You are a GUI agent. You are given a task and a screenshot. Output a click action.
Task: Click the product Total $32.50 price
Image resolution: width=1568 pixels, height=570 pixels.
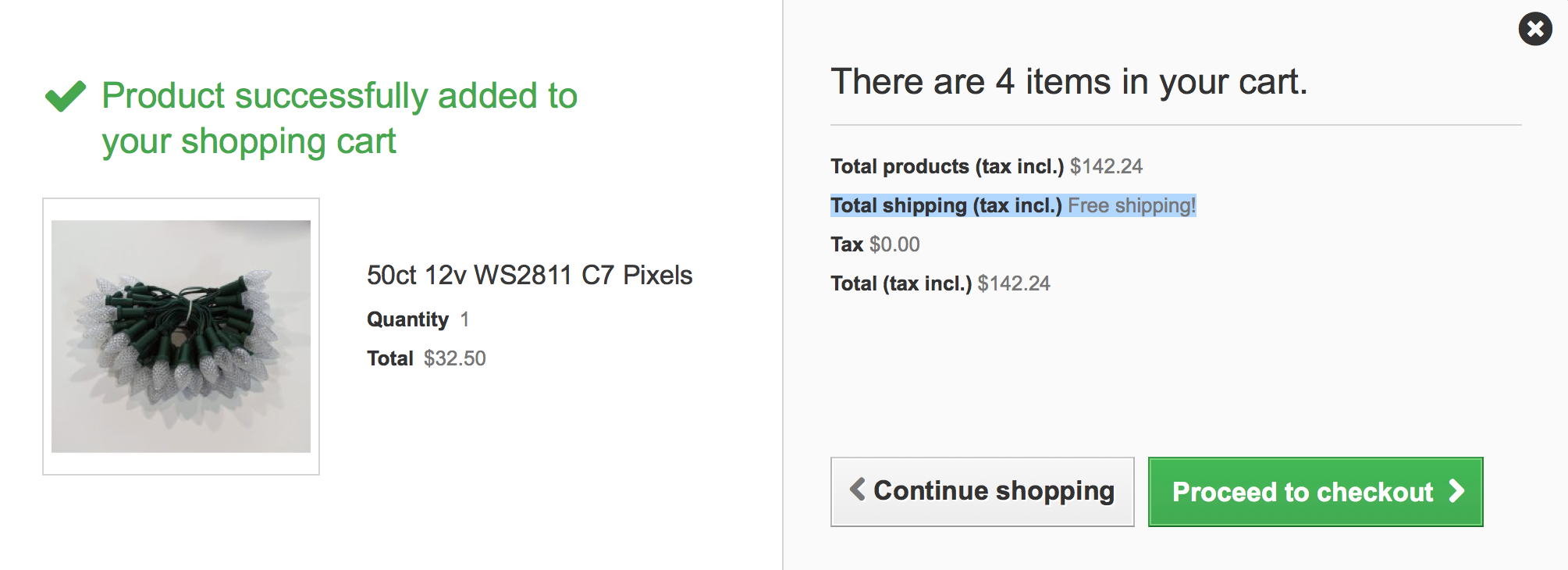[x=454, y=358]
